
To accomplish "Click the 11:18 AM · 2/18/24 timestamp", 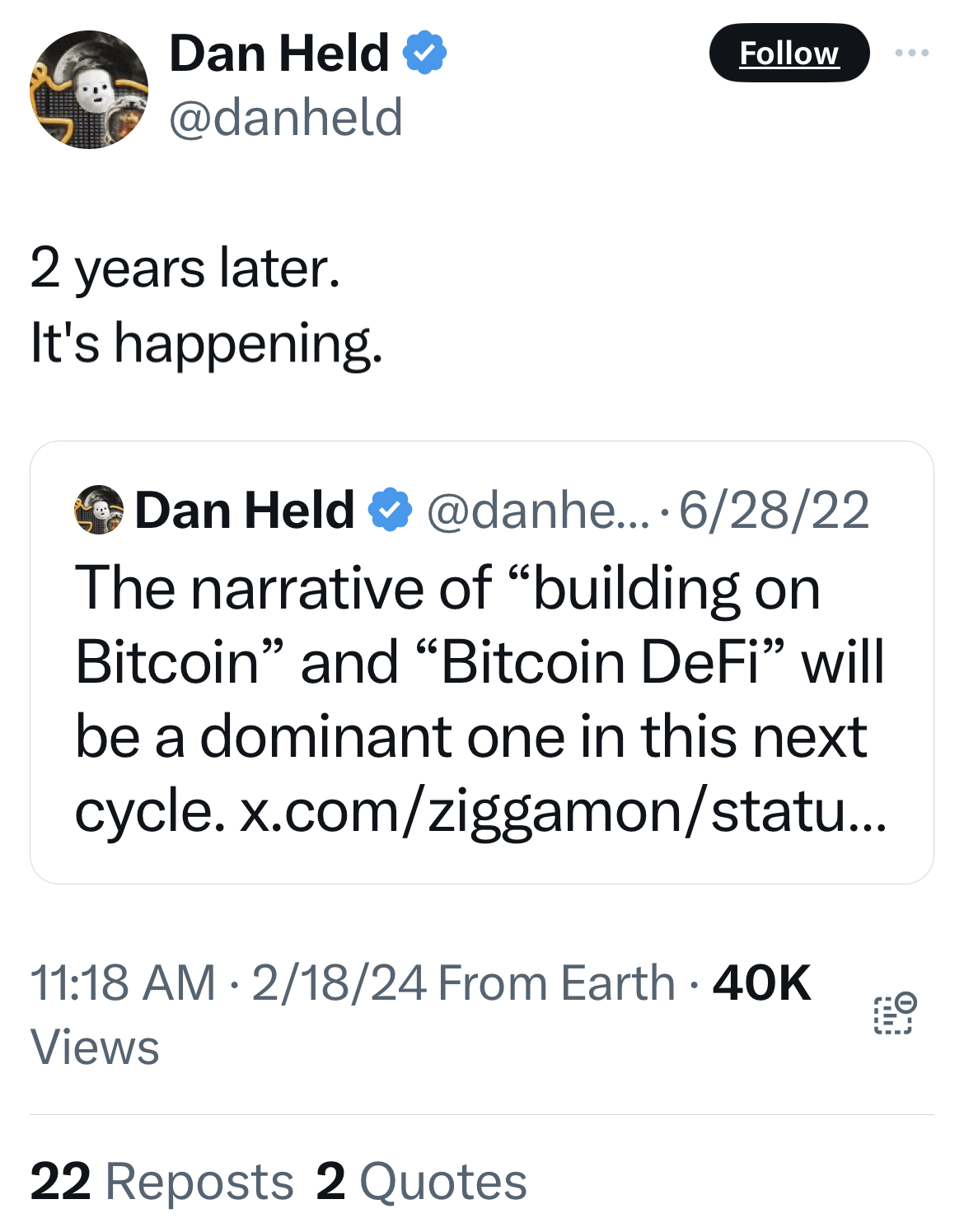I will (228, 982).
